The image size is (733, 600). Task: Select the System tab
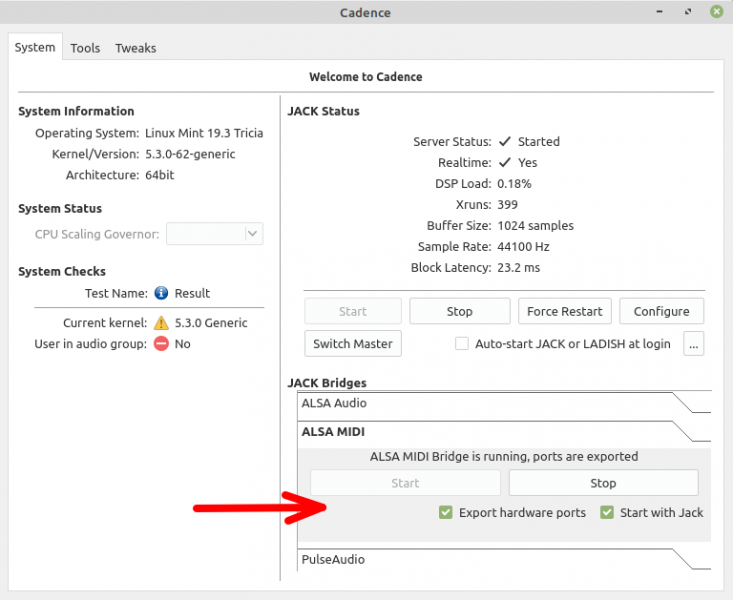click(x=35, y=47)
